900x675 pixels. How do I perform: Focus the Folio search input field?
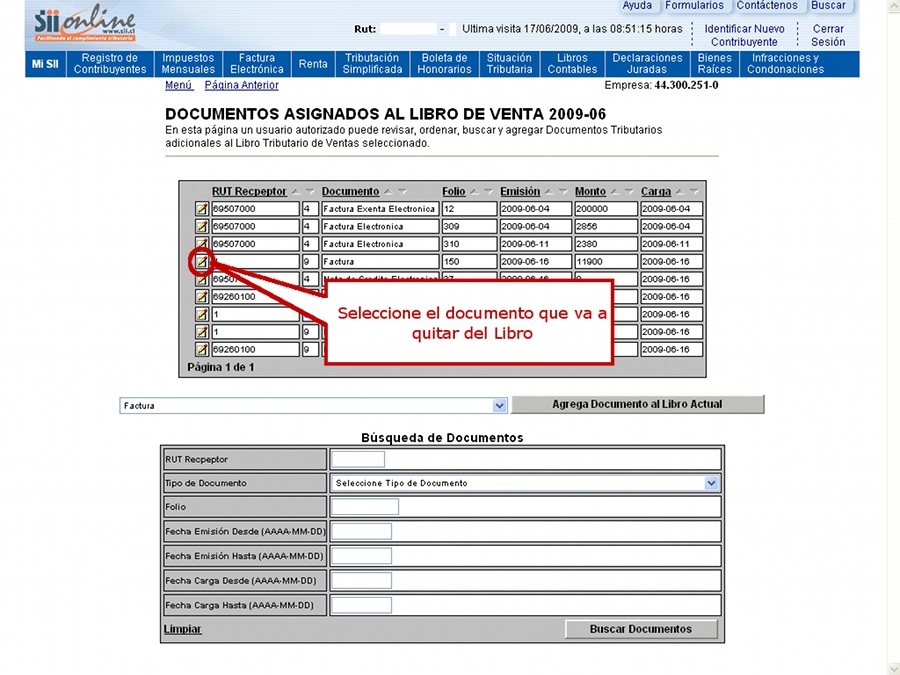pos(364,507)
